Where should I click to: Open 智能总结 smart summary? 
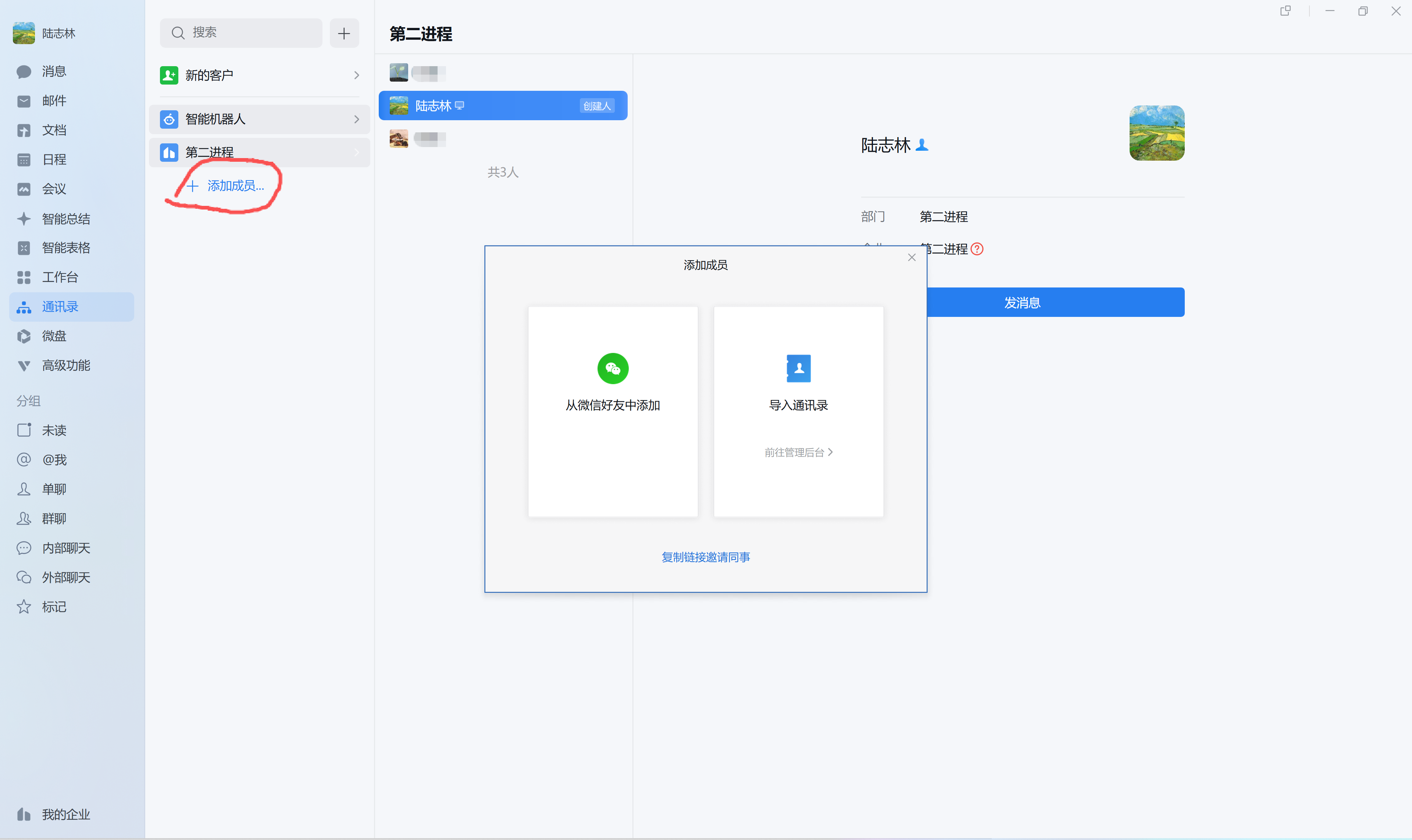point(71,218)
